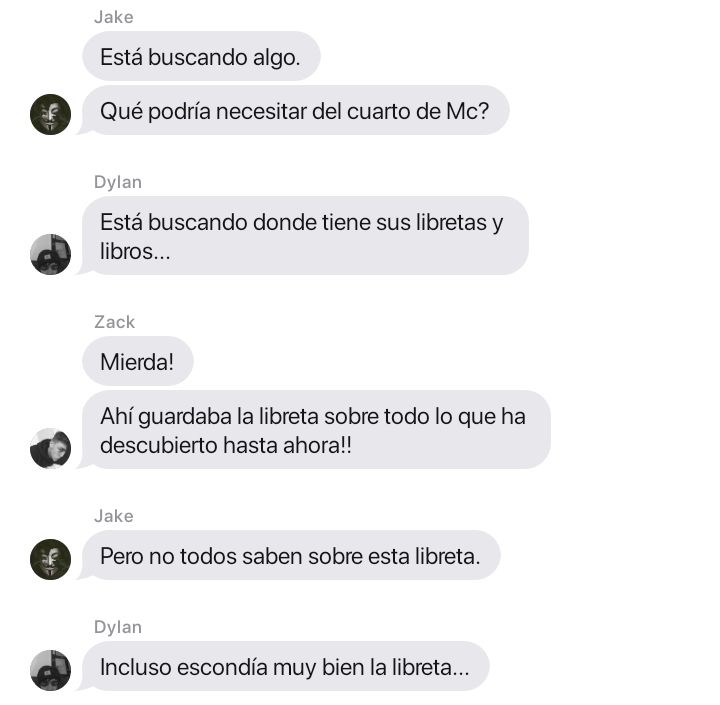Select the 'Qué podría necesitar del cuarto de Mc?' bubble
Screen dimensions: 720x705
(x=296, y=110)
